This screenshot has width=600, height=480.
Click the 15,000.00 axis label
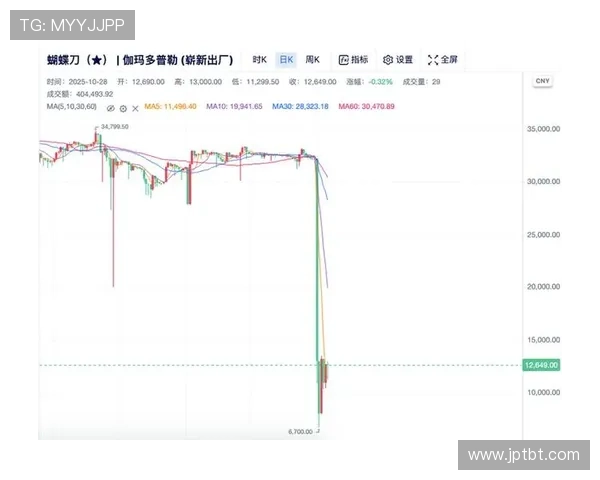(x=543, y=340)
